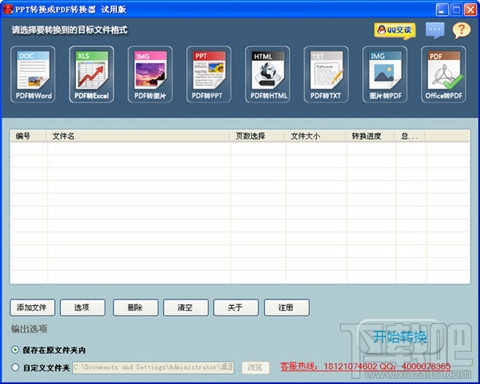The width and height of the screenshot is (480, 384).
Task: Pick the PDF转PPT conversion icon
Action: [x=209, y=74]
